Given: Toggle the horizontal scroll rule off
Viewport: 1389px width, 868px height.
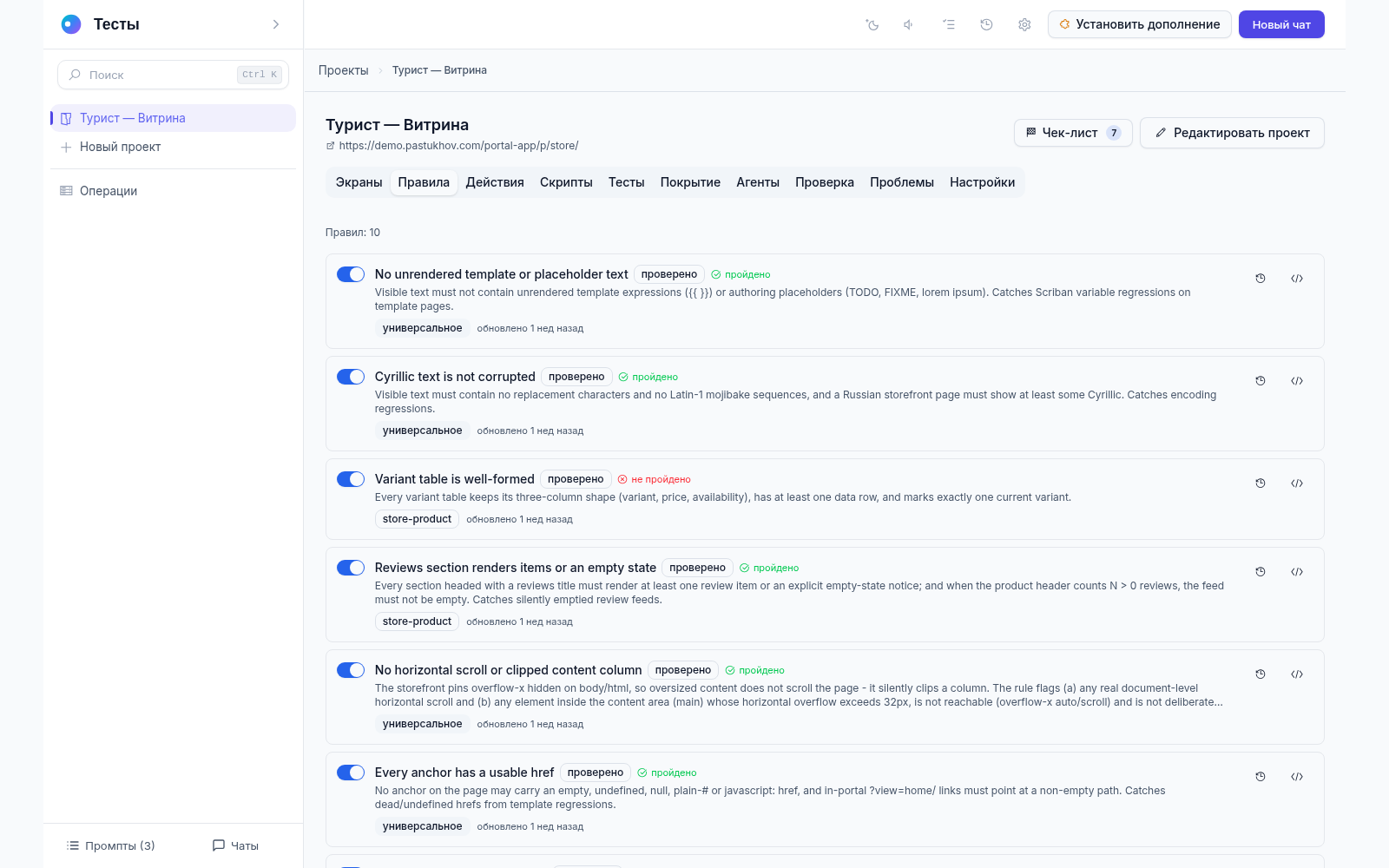Looking at the screenshot, I should (x=351, y=670).
